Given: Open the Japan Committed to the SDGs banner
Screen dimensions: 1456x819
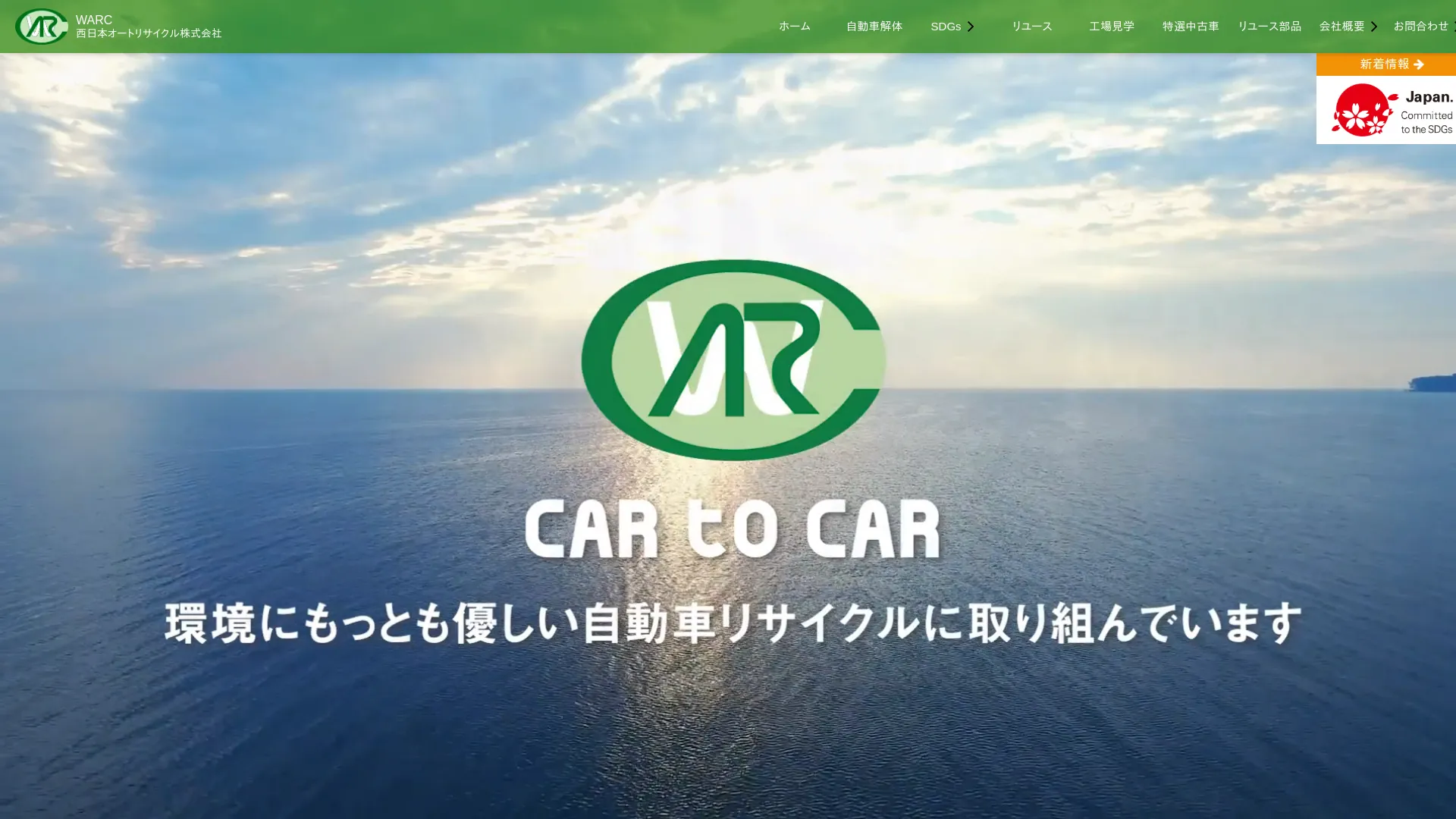Looking at the screenshot, I should 1386,110.
